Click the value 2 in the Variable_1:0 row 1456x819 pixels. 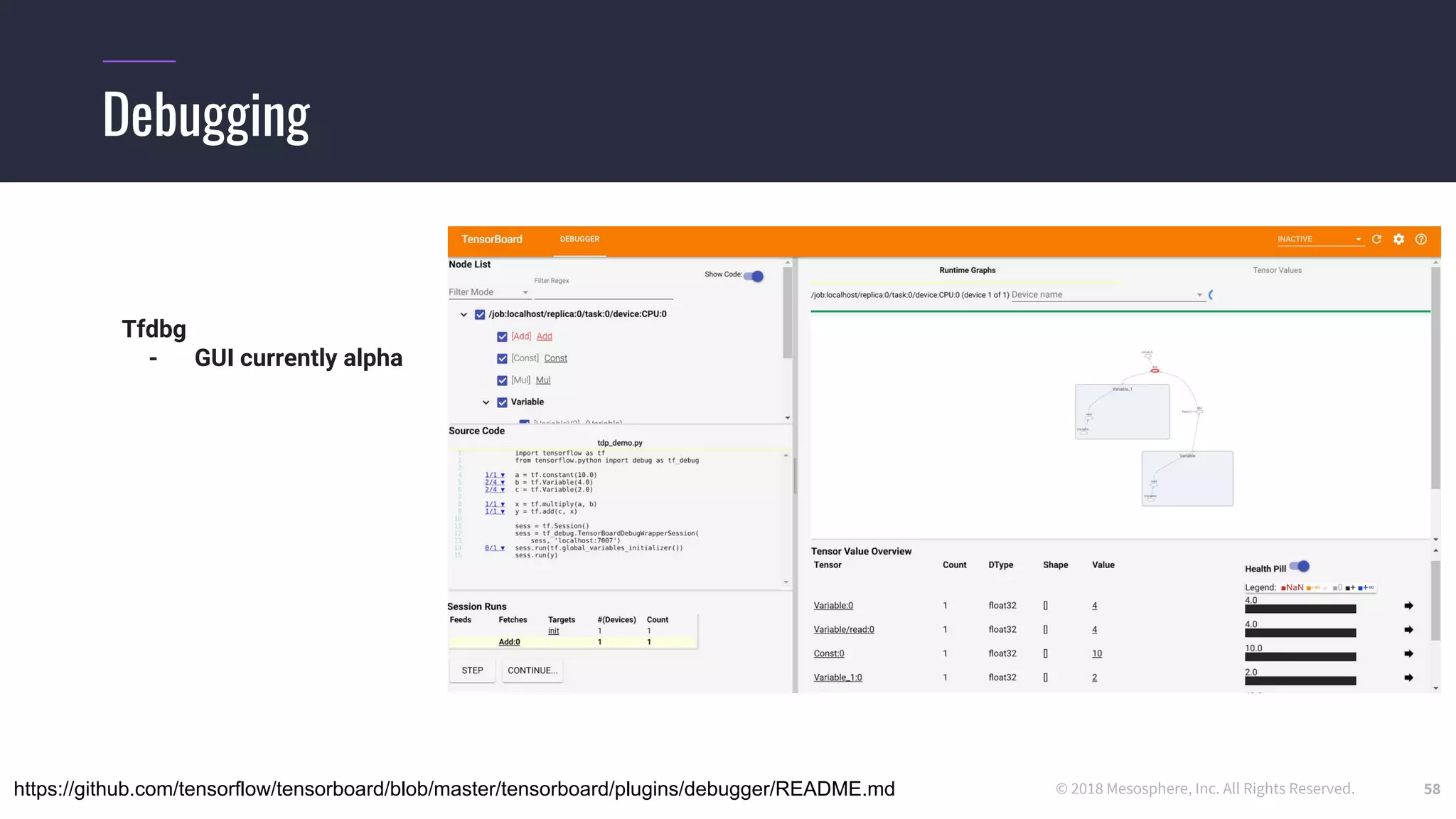click(x=1095, y=678)
